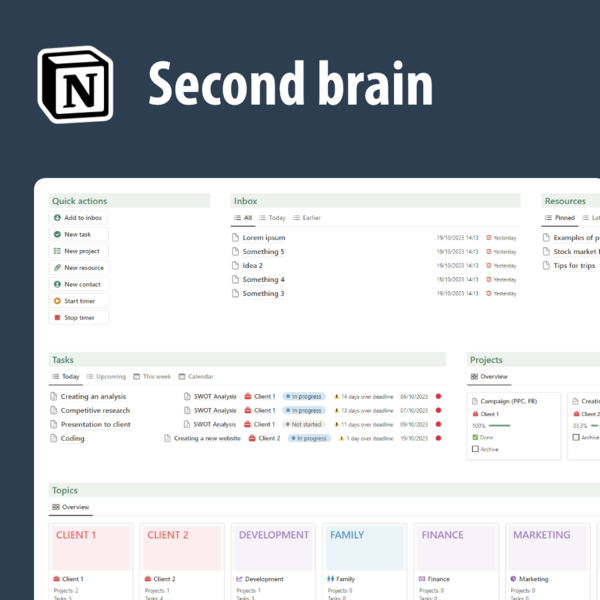Click the red priority dot on Creating an analysis row
Image resolution: width=600 pixels, height=600 pixels.
click(439, 396)
